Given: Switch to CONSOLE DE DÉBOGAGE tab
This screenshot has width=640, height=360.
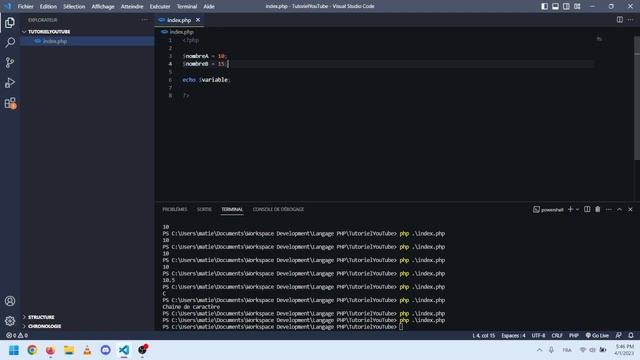Looking at the screenshot, I should (x=278, y=209).
